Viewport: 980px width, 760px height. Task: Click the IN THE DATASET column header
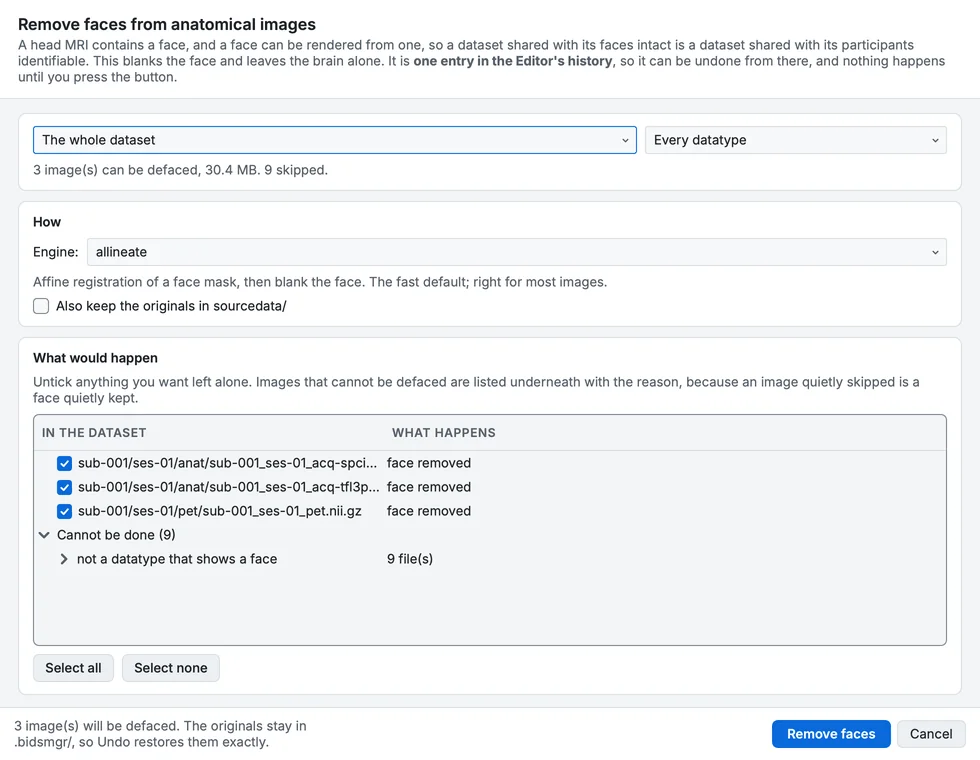[x=94, y=432]
